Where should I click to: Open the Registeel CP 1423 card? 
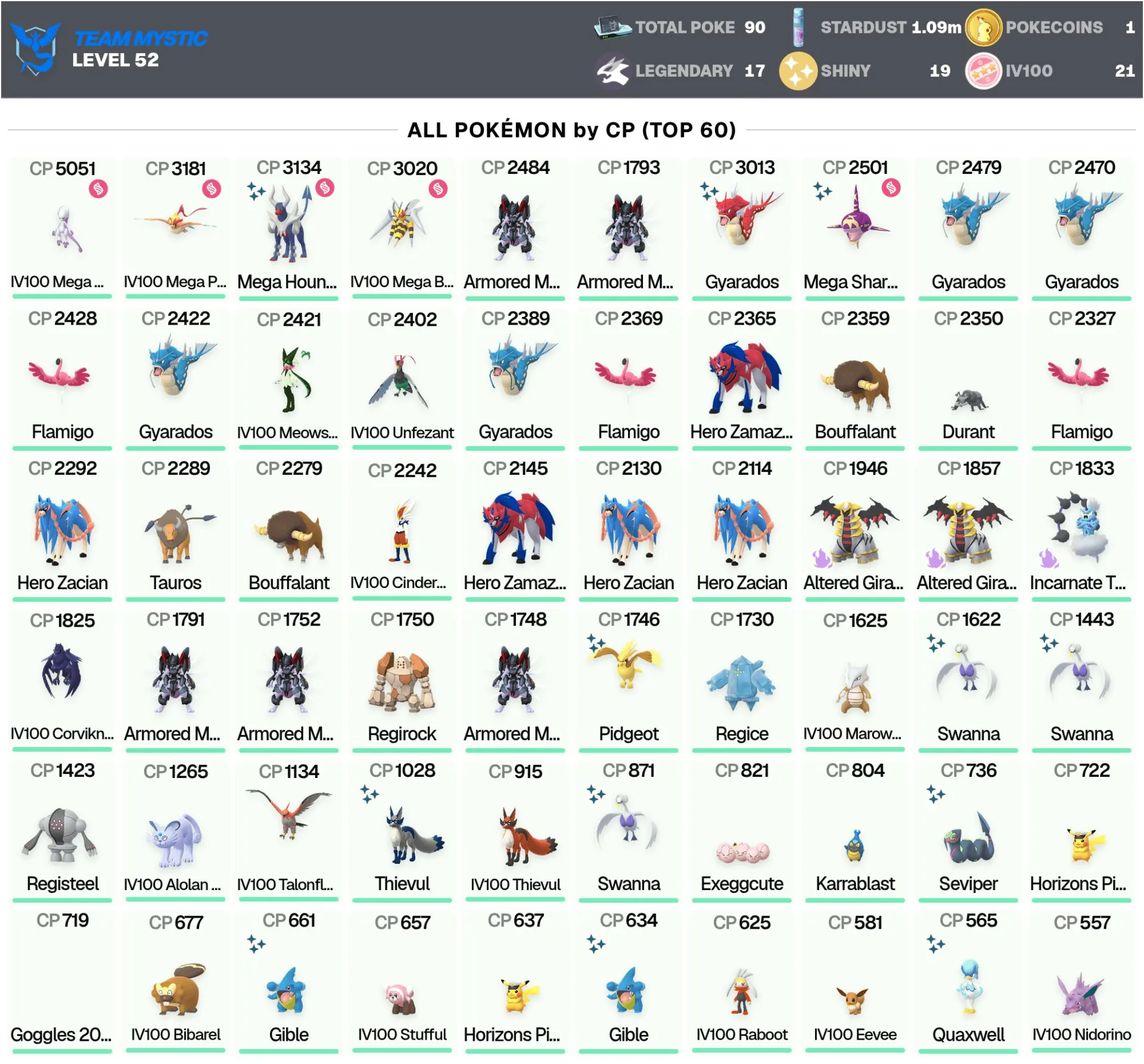(63, 832)
